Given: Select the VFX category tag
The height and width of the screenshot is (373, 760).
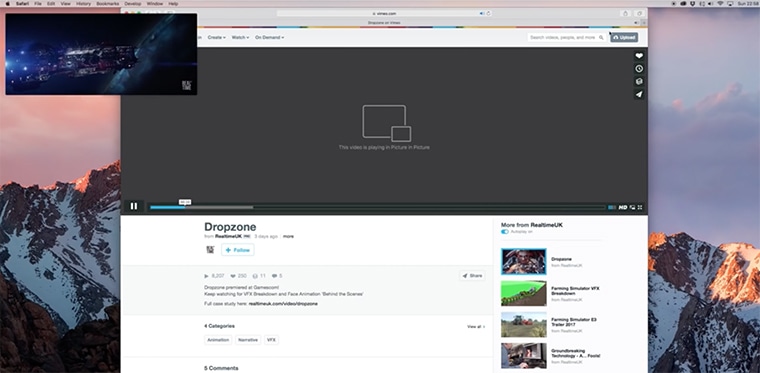Looking at the screenshot, I should point(271,340).
